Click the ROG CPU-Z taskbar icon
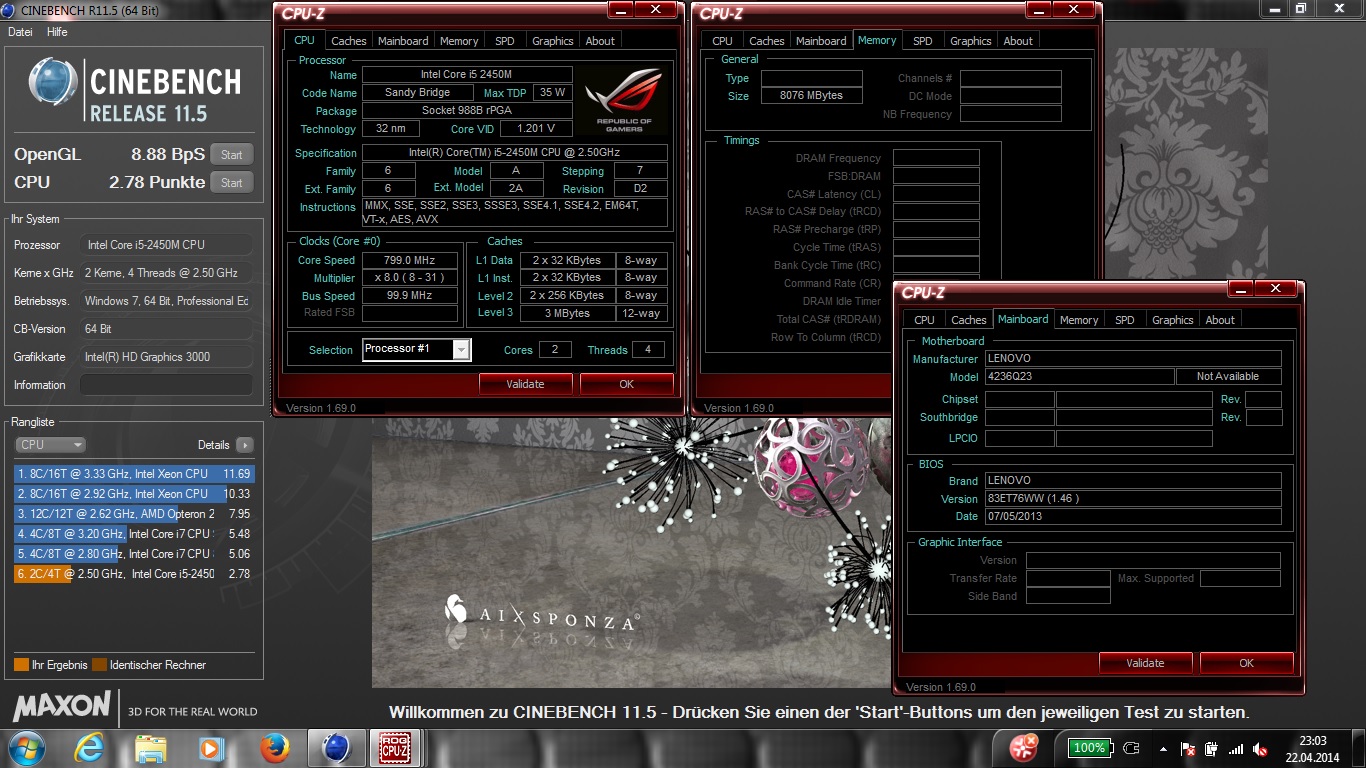Screen dimensions: 1366x768 [x=393, y=748]
